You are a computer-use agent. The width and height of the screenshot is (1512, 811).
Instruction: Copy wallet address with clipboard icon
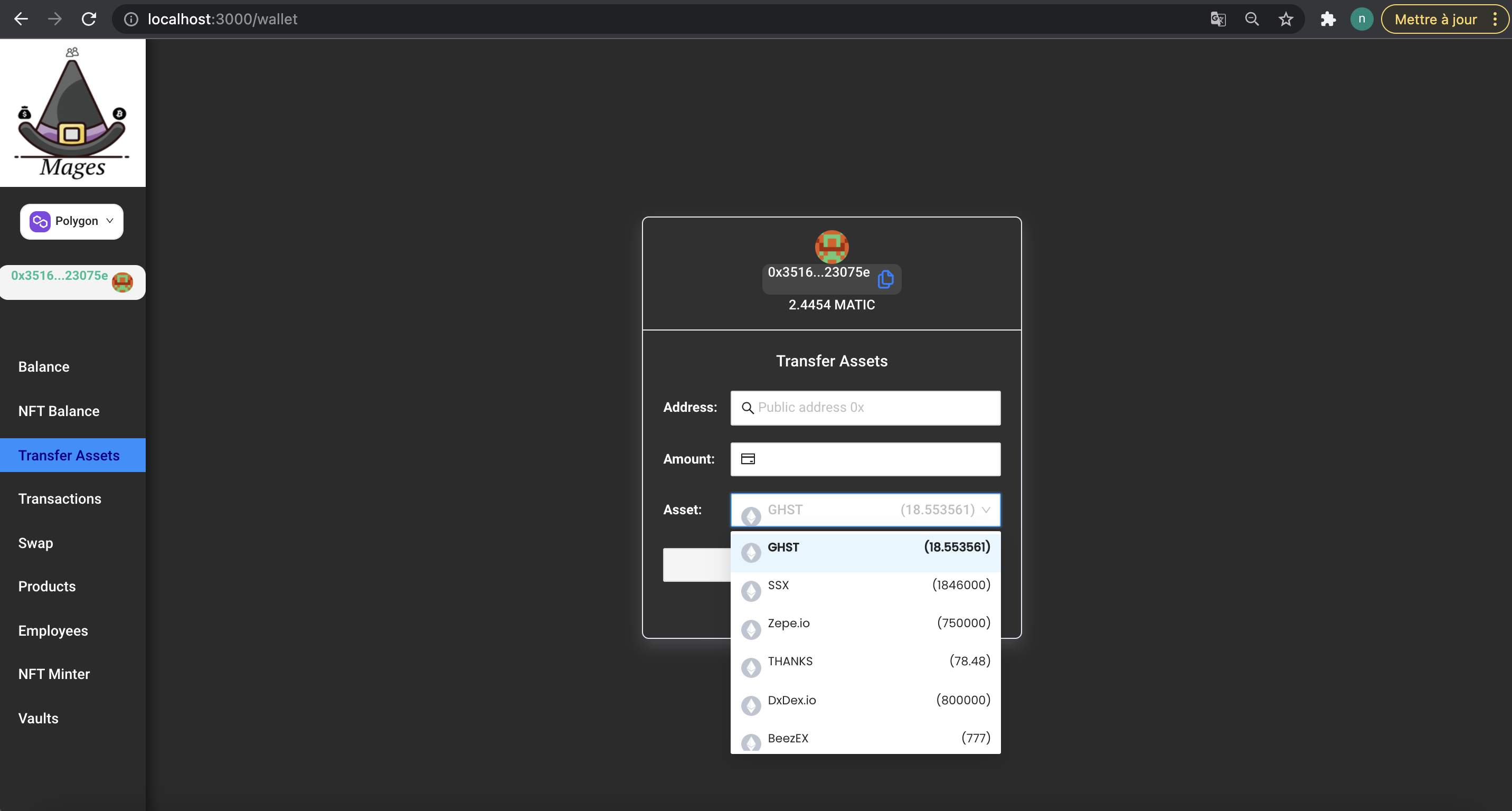885,279
